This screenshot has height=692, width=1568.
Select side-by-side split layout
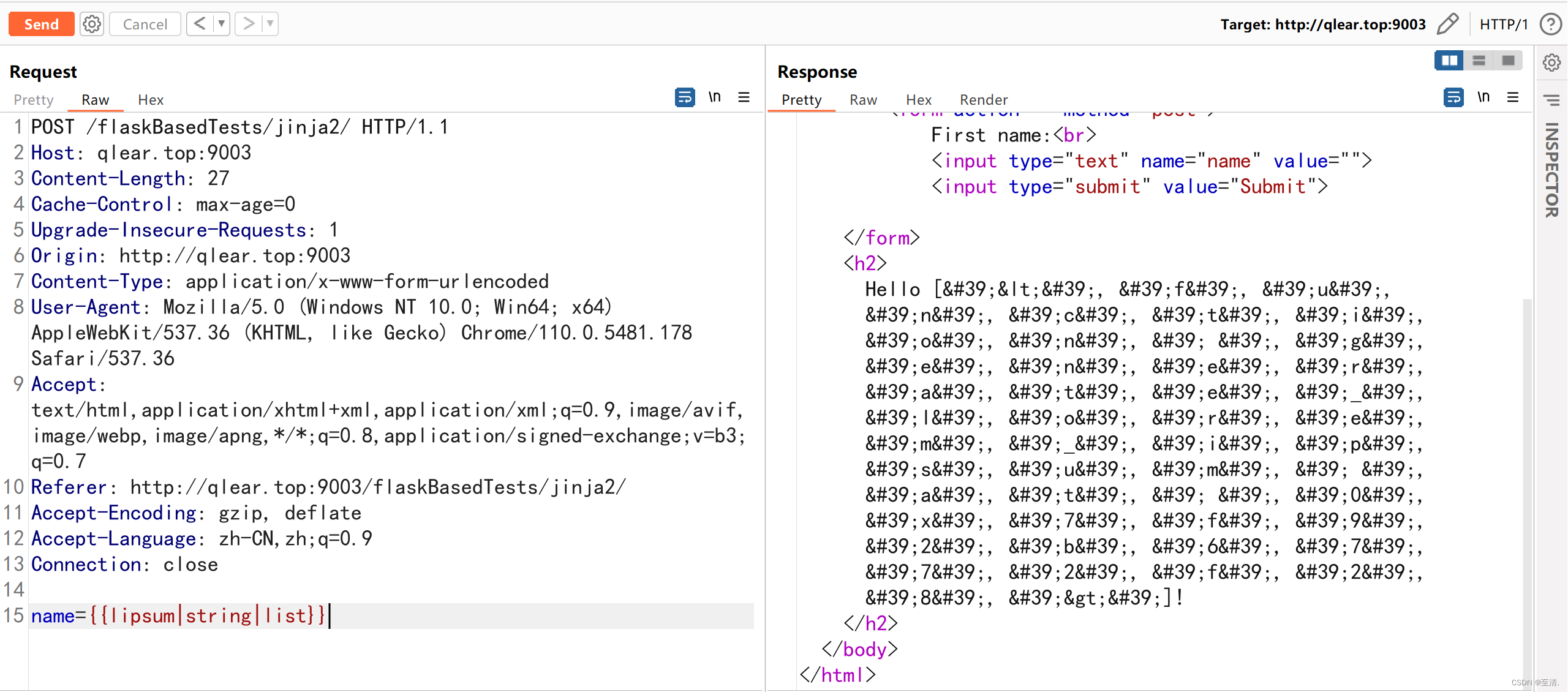point(1449,60)
